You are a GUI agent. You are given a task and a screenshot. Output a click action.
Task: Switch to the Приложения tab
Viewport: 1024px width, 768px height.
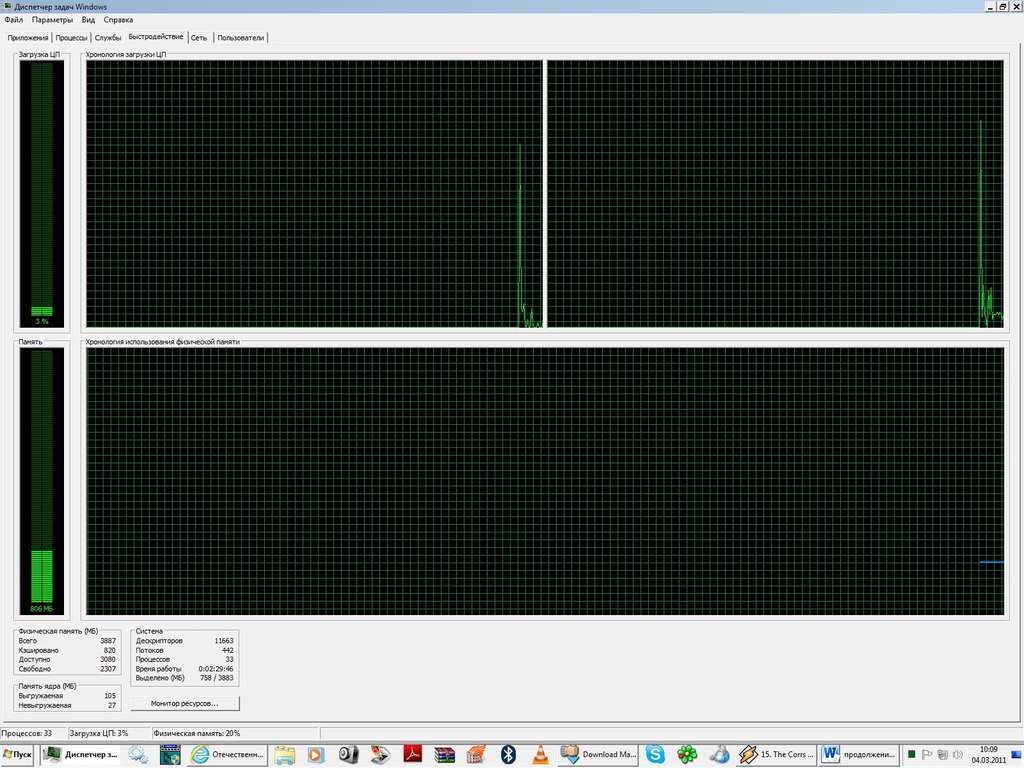tap(27, 38)
